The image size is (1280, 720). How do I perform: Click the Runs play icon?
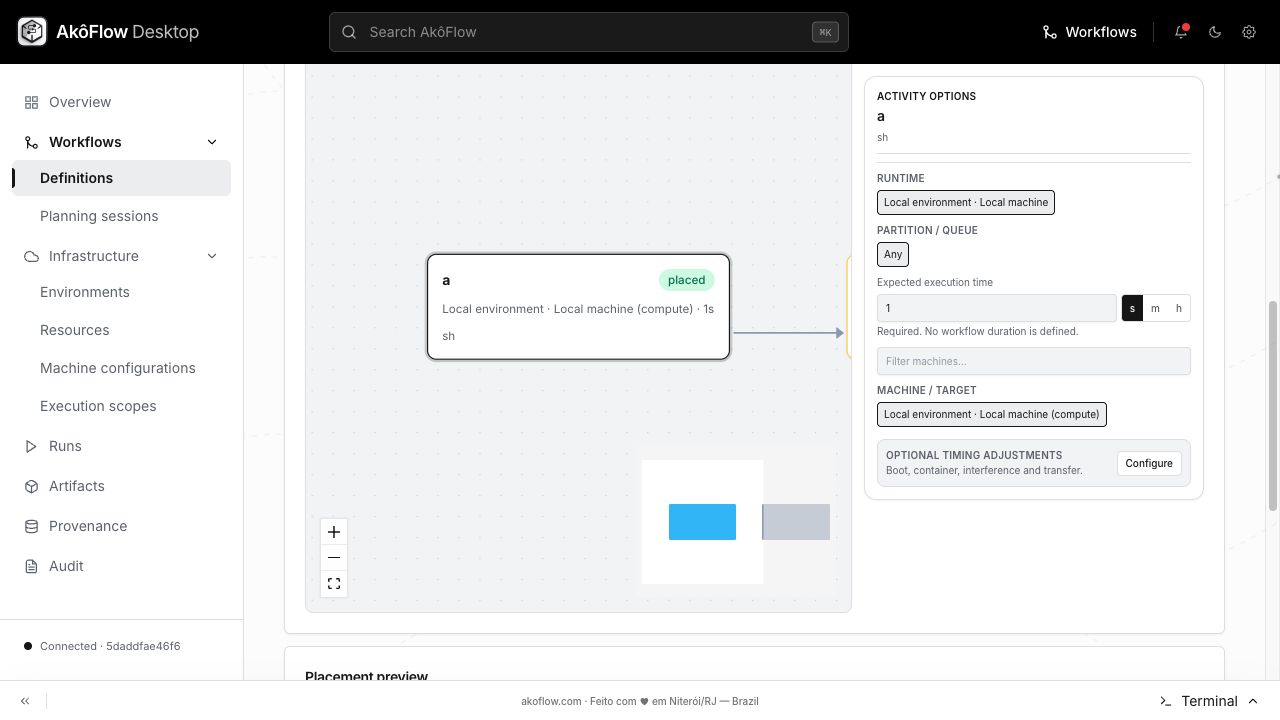pos(31,446)
